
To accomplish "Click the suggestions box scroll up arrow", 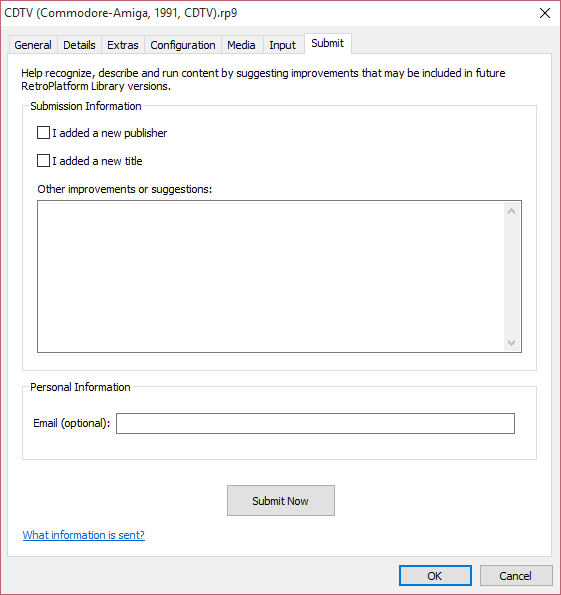I will click(511, 211).
